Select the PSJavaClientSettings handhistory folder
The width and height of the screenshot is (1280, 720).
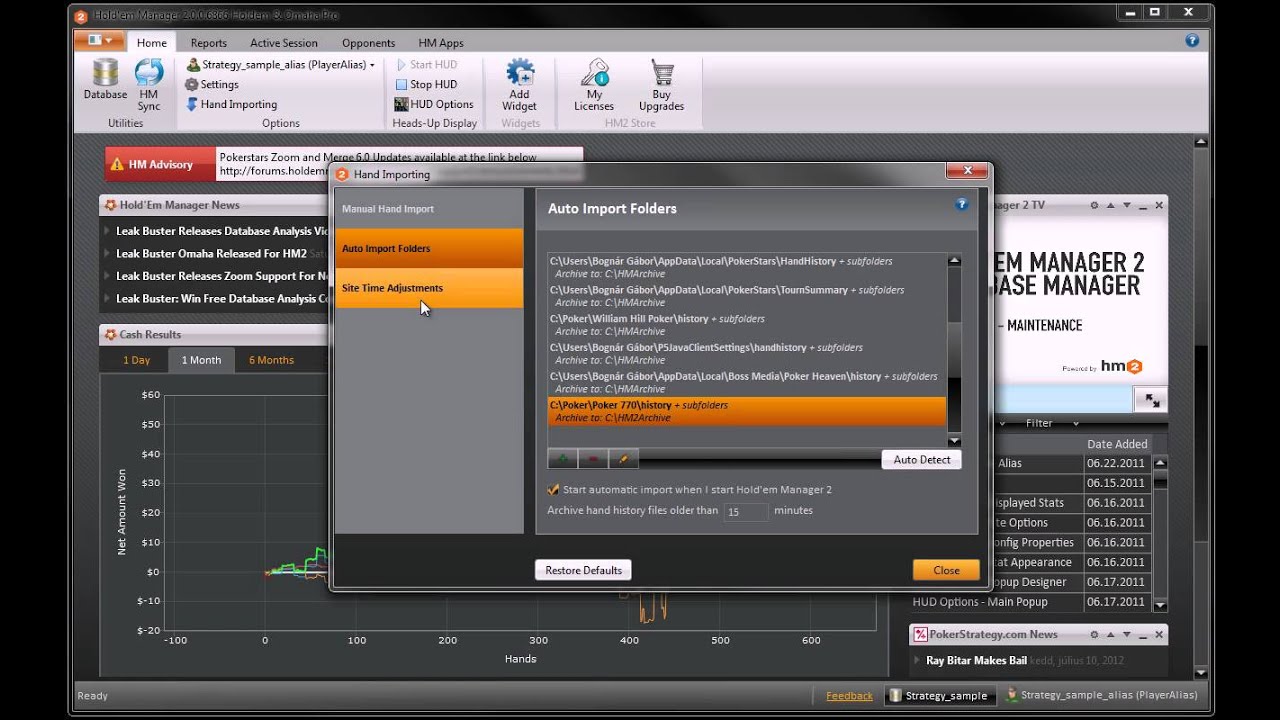pyautogui.click(x=746, y=353)
